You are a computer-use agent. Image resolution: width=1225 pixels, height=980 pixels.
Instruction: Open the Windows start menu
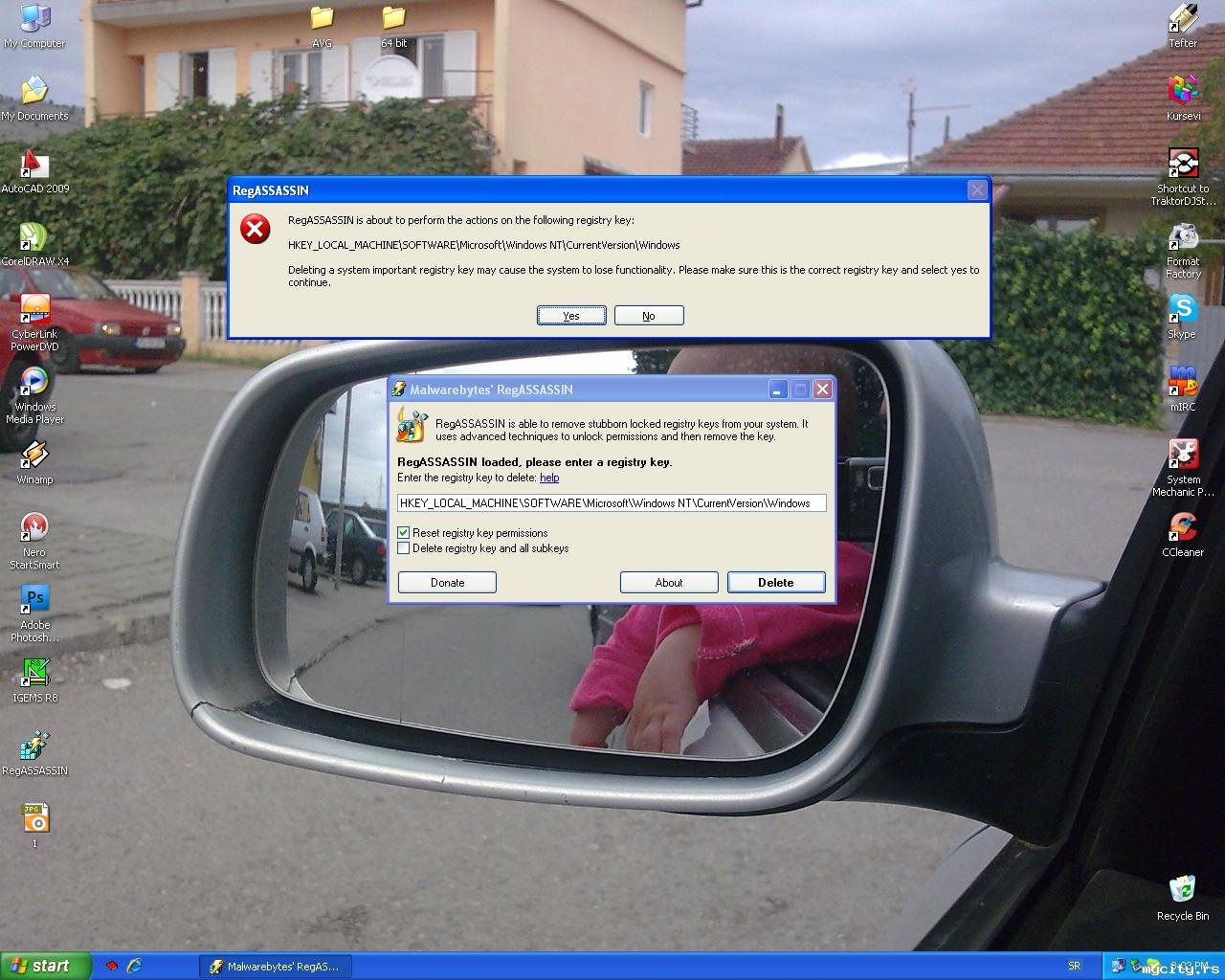tap(46, 967)
